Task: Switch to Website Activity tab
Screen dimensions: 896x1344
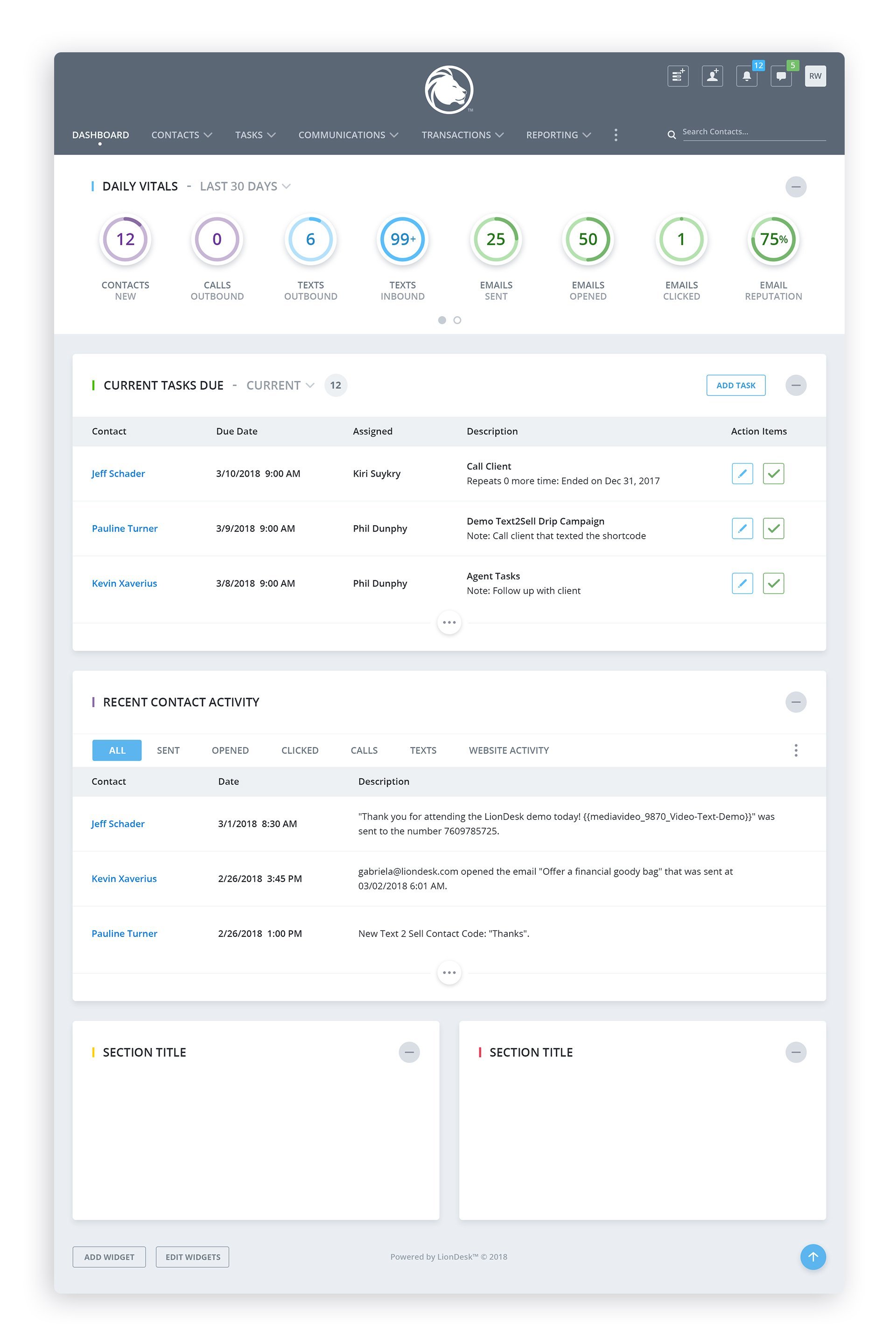Action: point(509,750)
